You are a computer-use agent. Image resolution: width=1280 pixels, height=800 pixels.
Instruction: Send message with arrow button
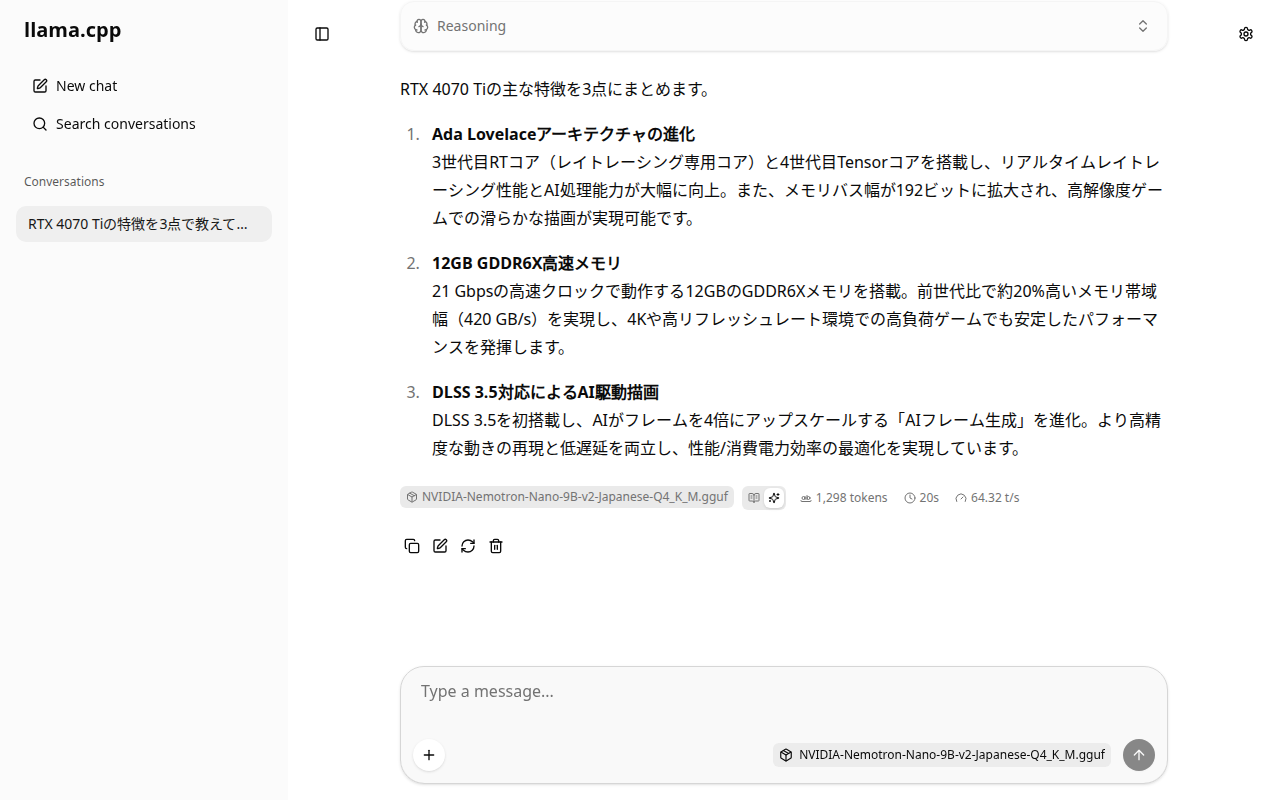pos(1139,755)
